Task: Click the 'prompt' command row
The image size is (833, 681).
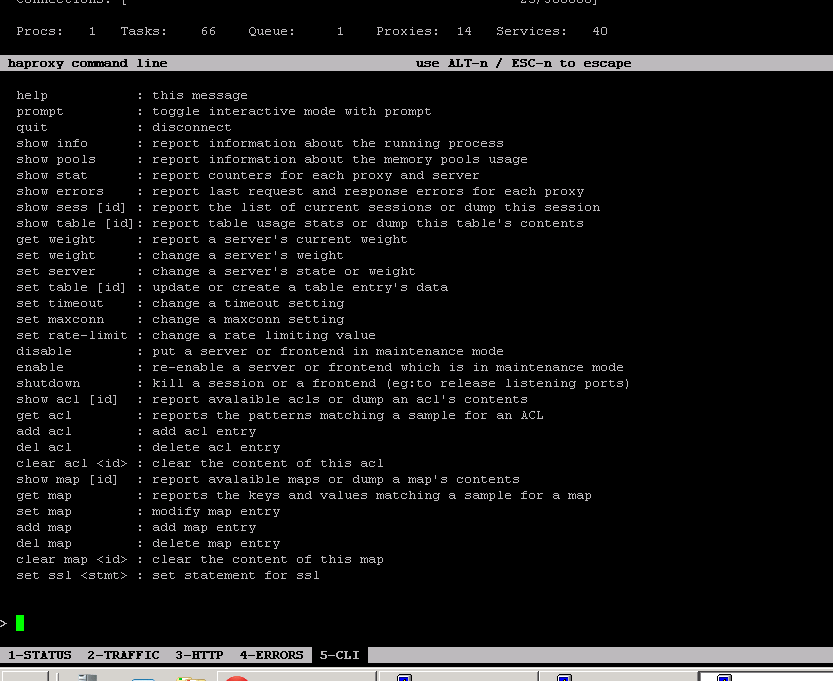Action: pos(224,112)
